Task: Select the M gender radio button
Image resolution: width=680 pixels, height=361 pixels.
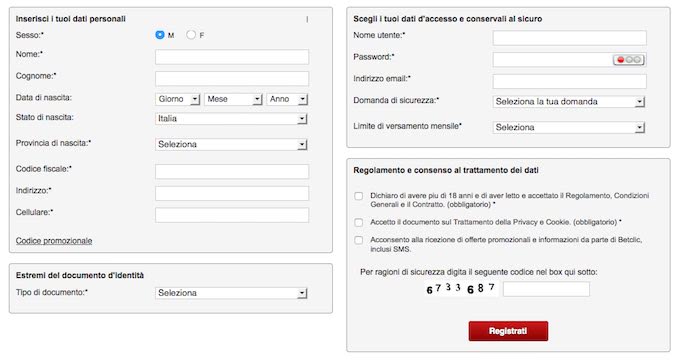Action: (x=160, y=35)
